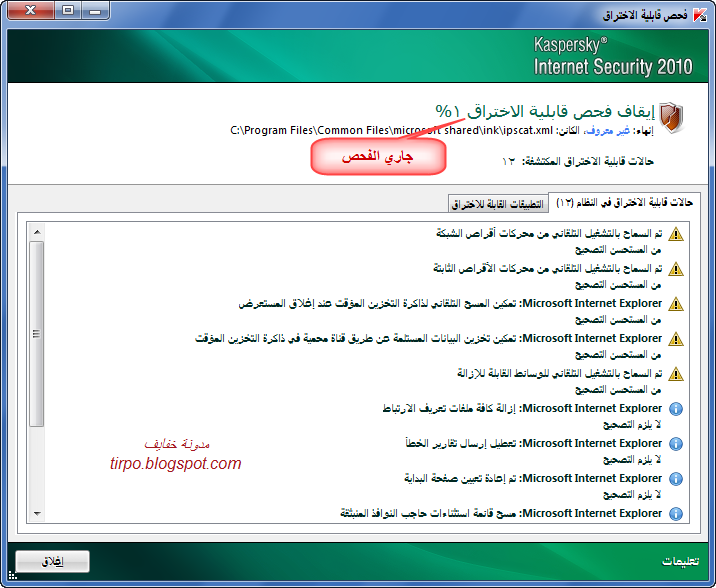Screen dimensions: 716x588
Task: Select IE row 'إزالة كافة ملفات تعريف الارتباط'
Action: click(522, 408)
